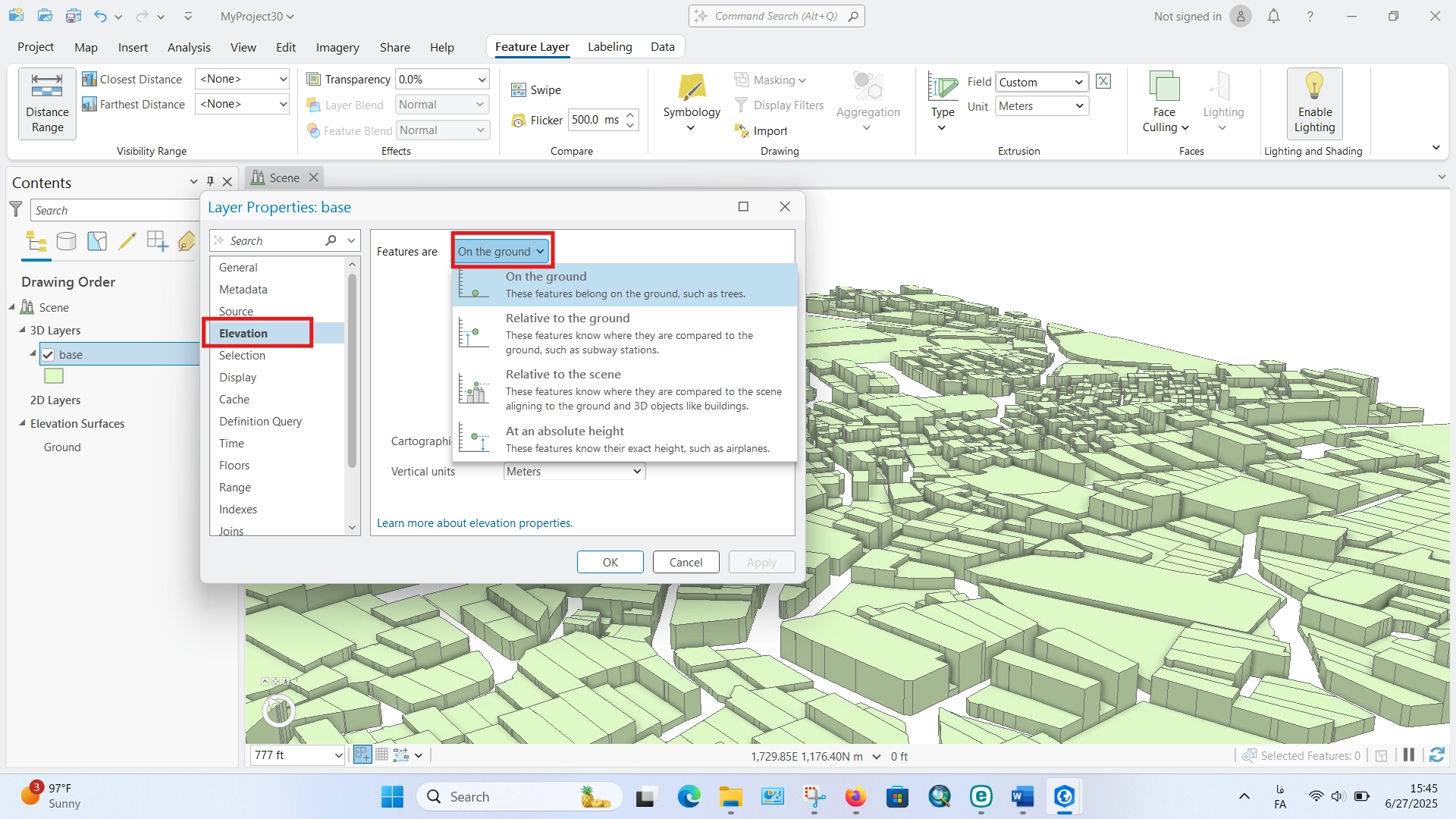Screen dimensions: 1456x819
Task: Select the 'Relative to the scene' option
Action: click(625, 390)
